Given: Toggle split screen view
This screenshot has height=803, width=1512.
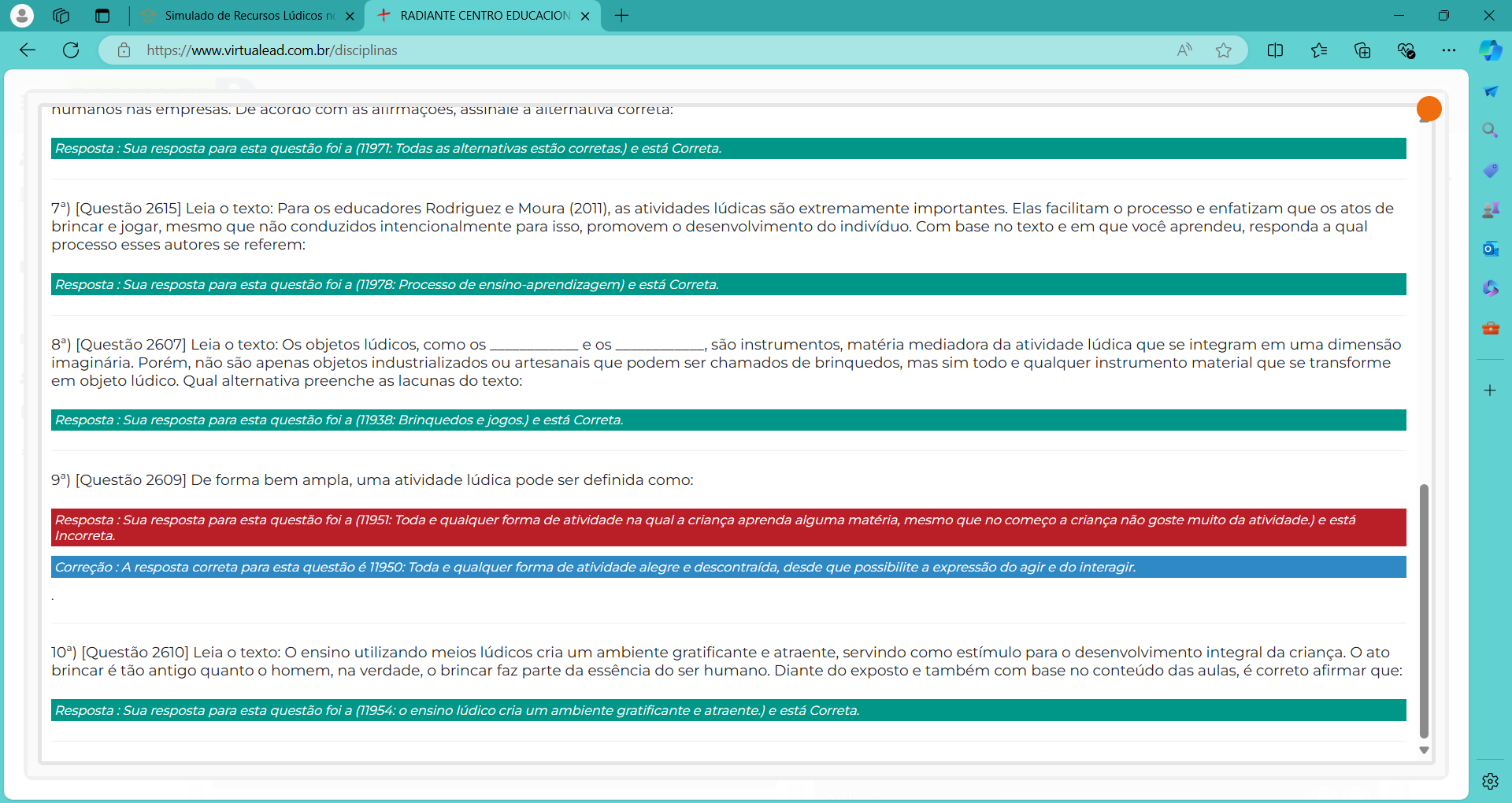Looking at the screenshot, I should click(x=1275, y=50).
